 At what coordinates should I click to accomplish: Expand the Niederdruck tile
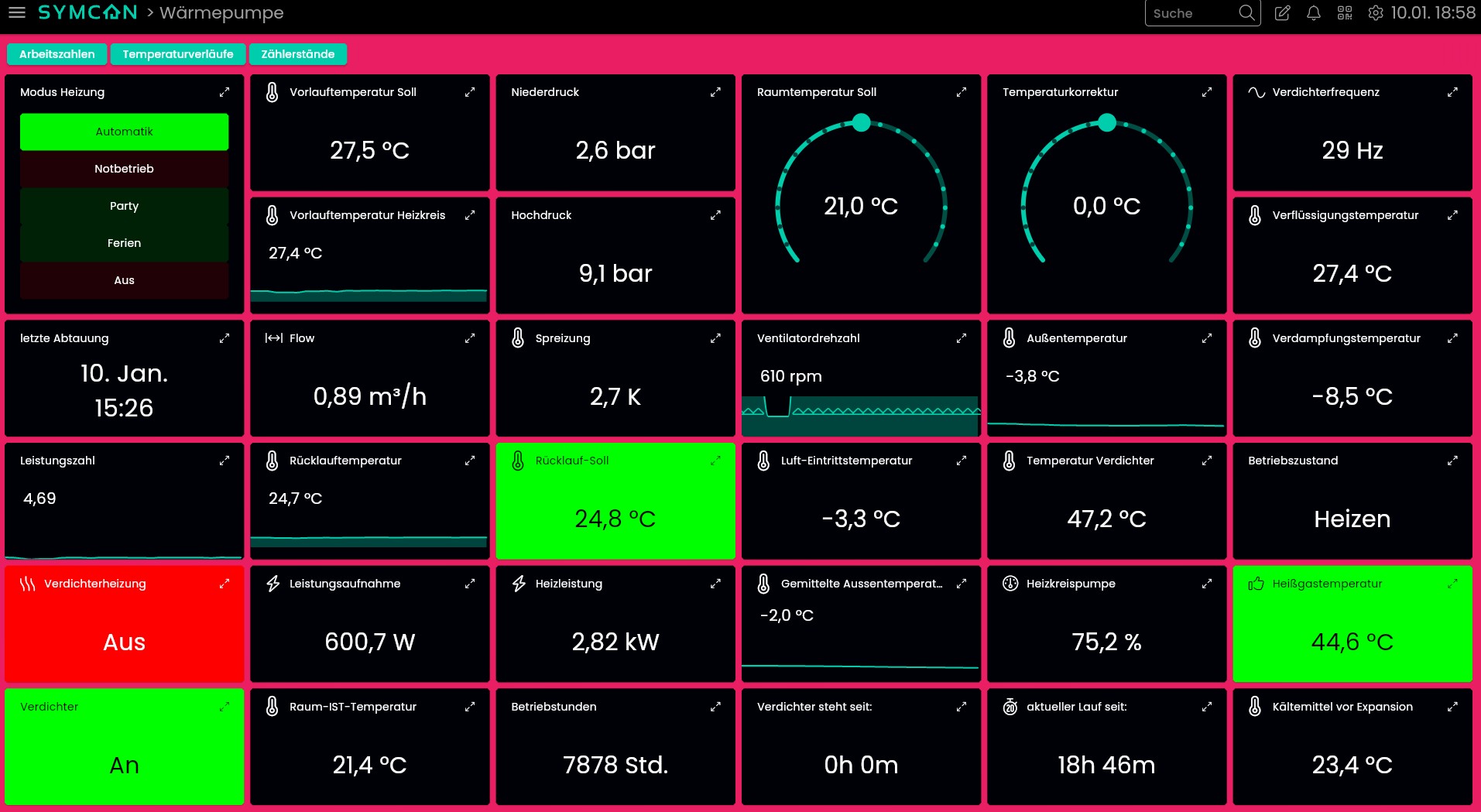(x=715, y=92)
